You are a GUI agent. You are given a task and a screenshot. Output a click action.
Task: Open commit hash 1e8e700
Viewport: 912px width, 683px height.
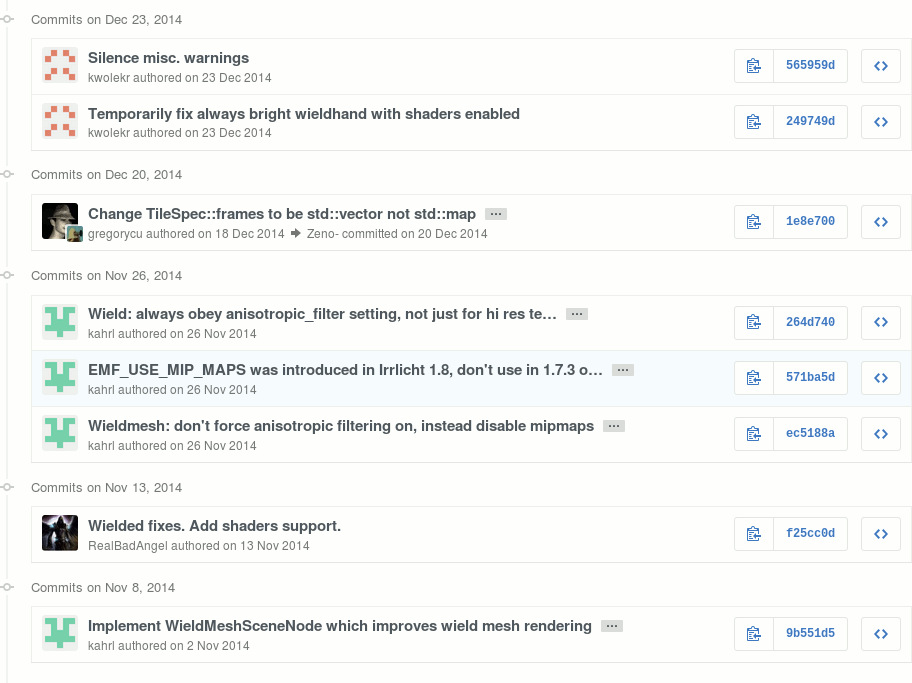pos(810,222)
